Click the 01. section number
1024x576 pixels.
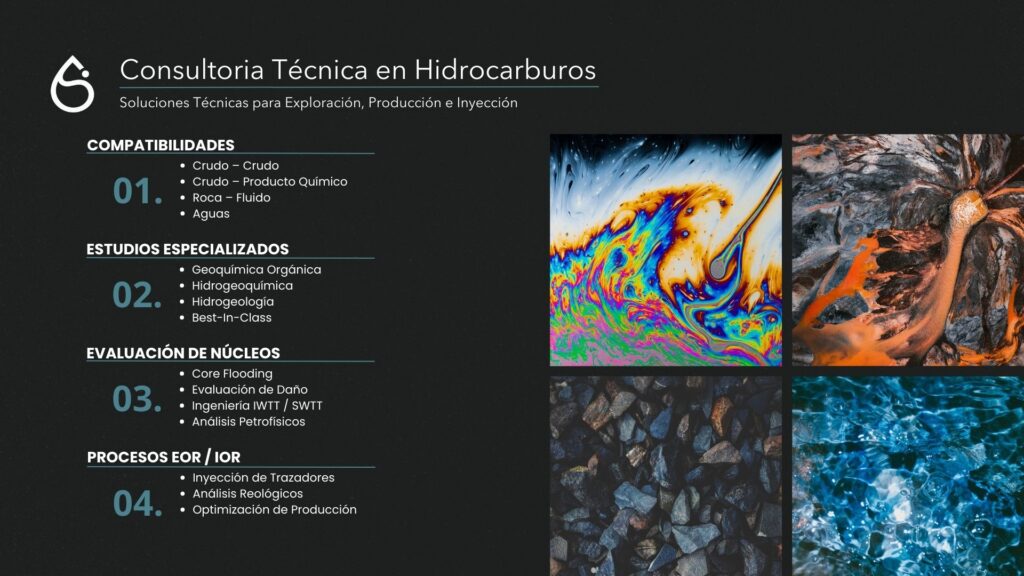137,191
